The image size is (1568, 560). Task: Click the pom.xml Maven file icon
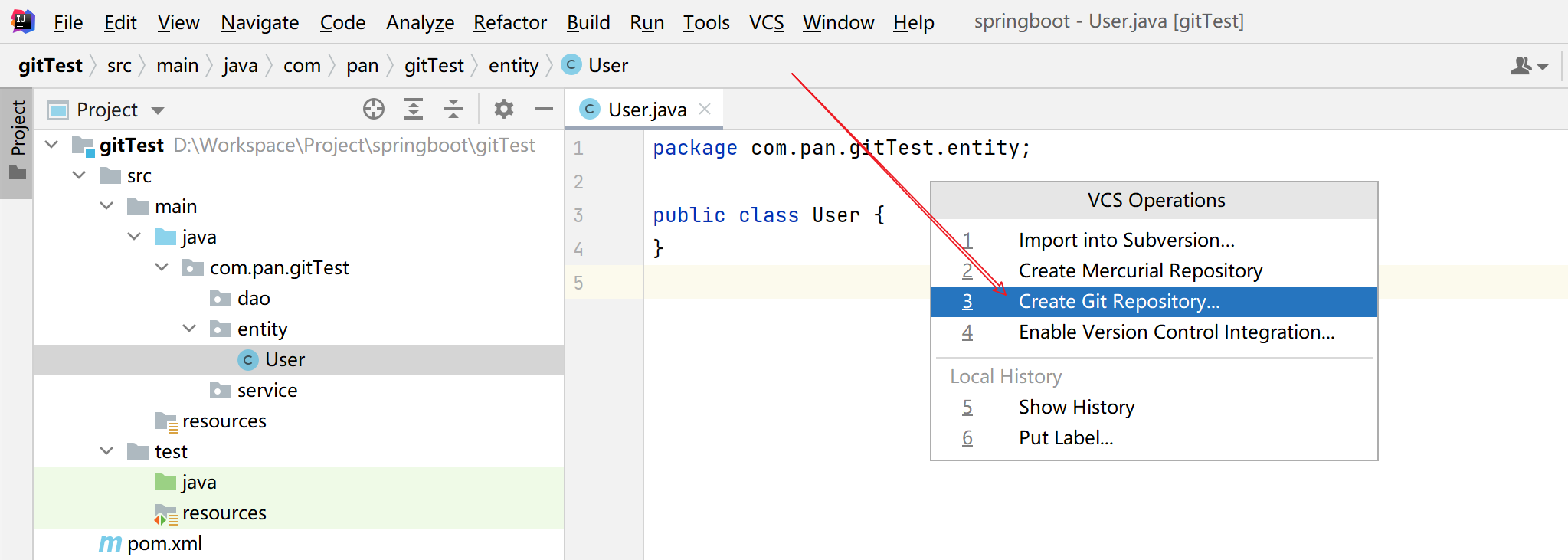point(110,544)
